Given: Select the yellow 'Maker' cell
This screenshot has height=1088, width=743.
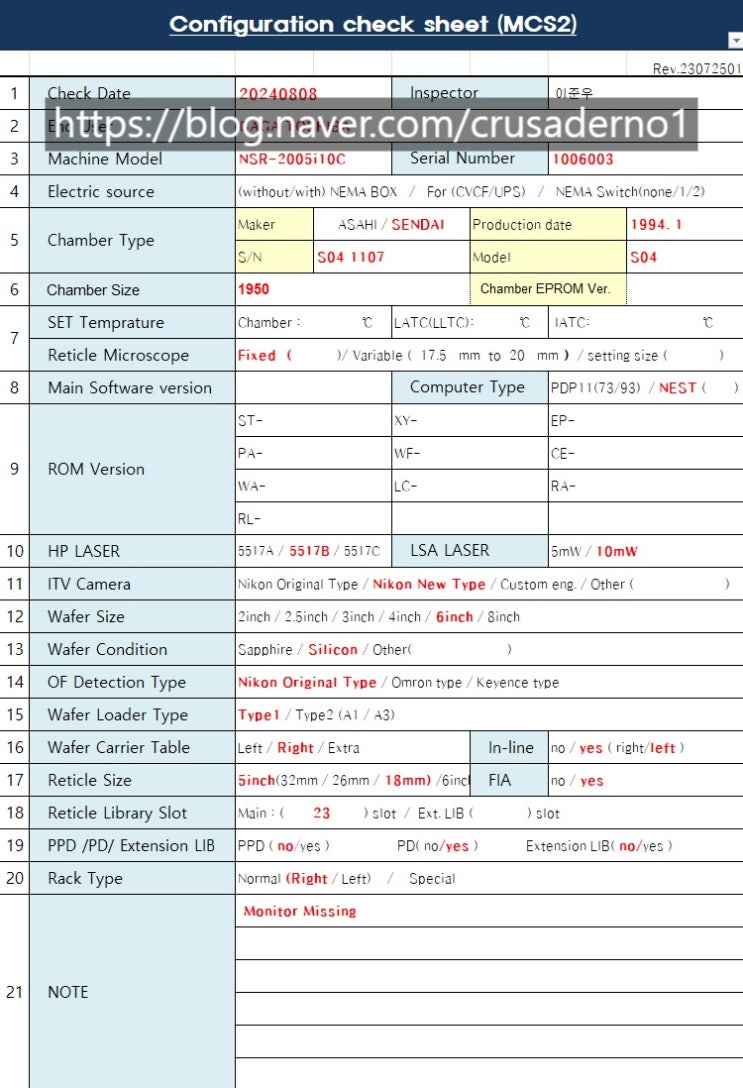Looking at the screenshot, I should (275, 224).
